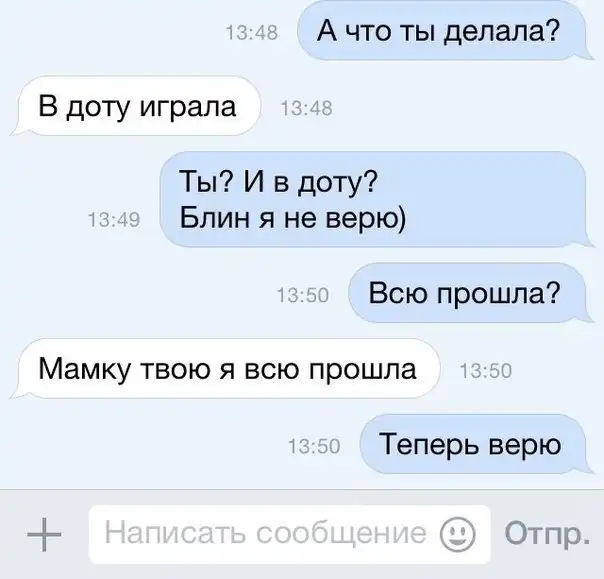Tap the plus attachment icon
Screen dimensions: 604x579
(x=44, y=534)
